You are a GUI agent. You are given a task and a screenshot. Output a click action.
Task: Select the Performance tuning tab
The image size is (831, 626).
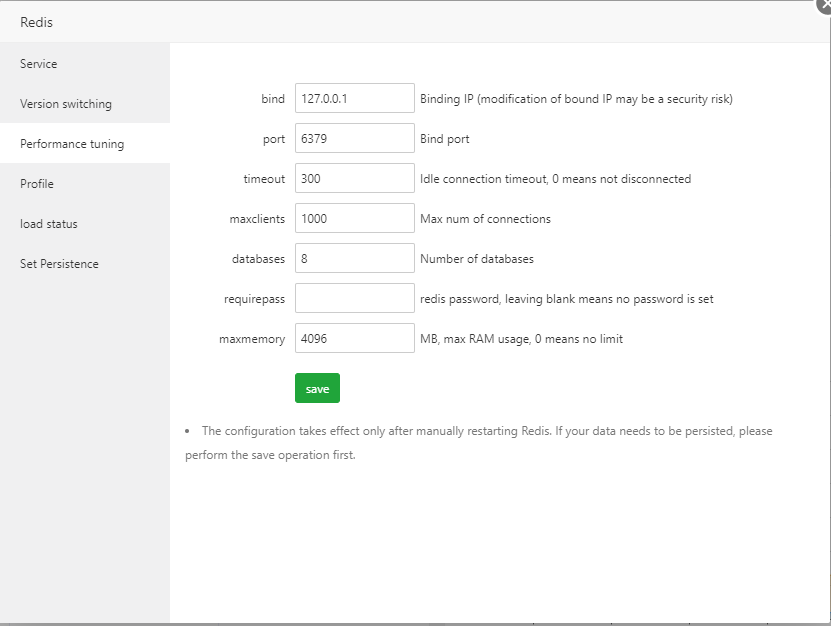[x=72, y=144]
